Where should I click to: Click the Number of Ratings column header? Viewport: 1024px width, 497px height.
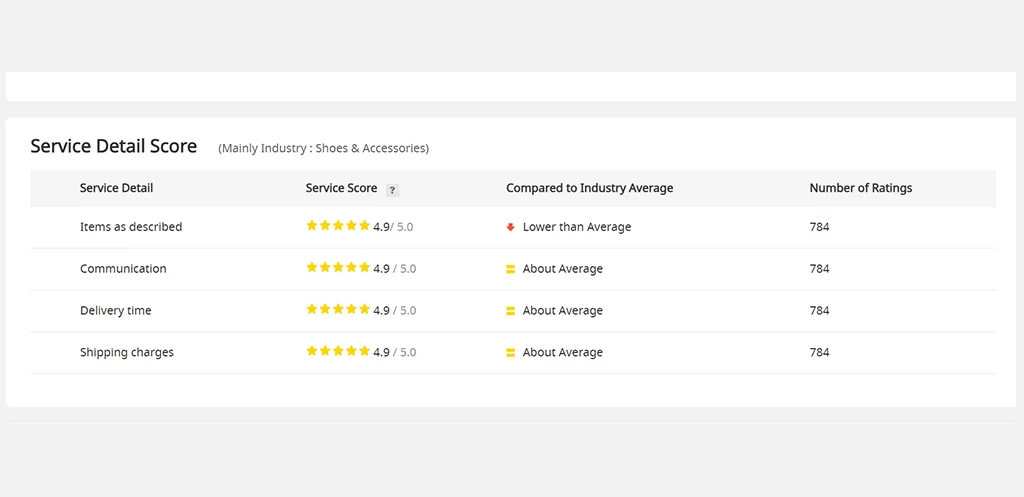(861, 188)
